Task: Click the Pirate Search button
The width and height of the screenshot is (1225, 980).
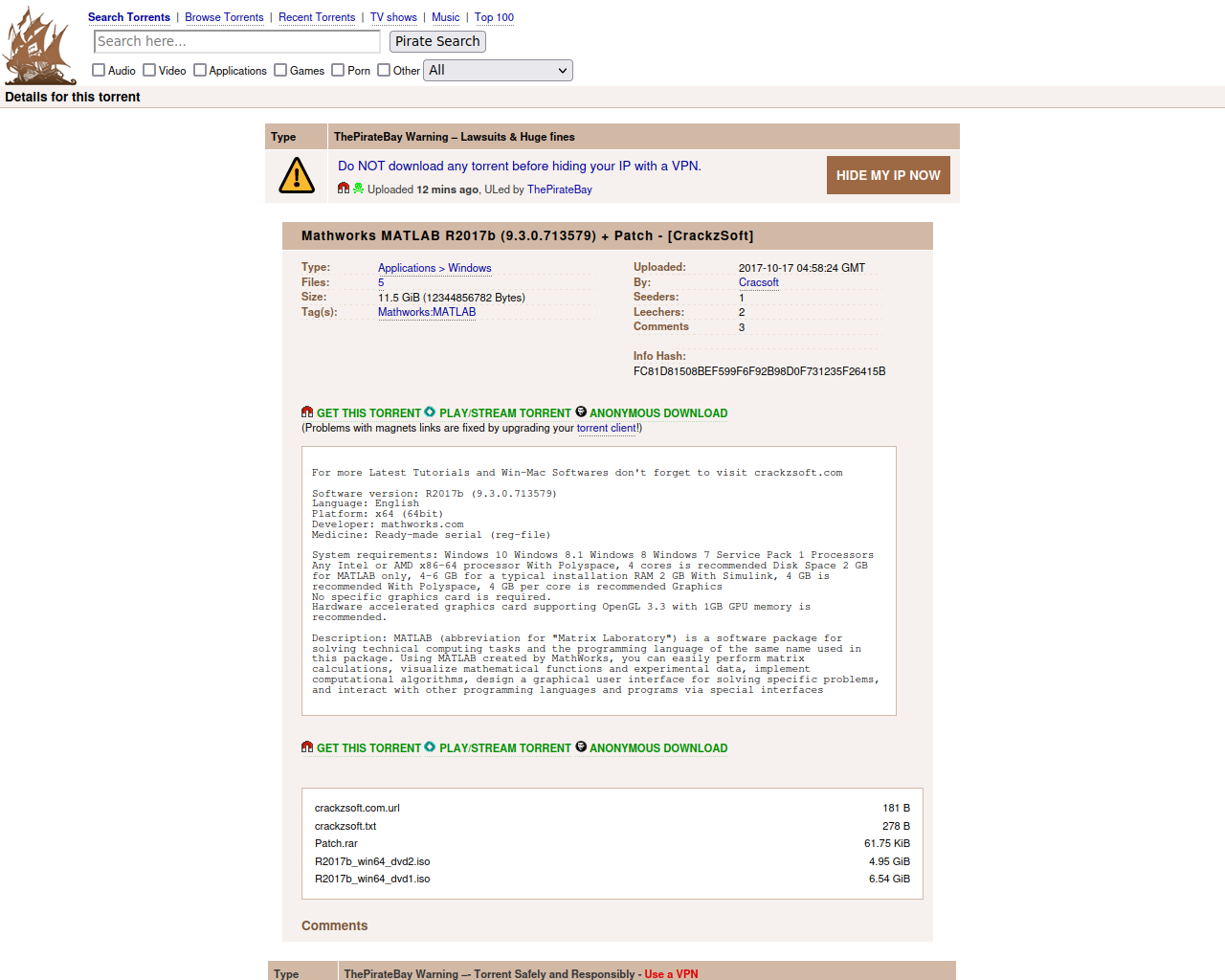Action: pos(437,41)
